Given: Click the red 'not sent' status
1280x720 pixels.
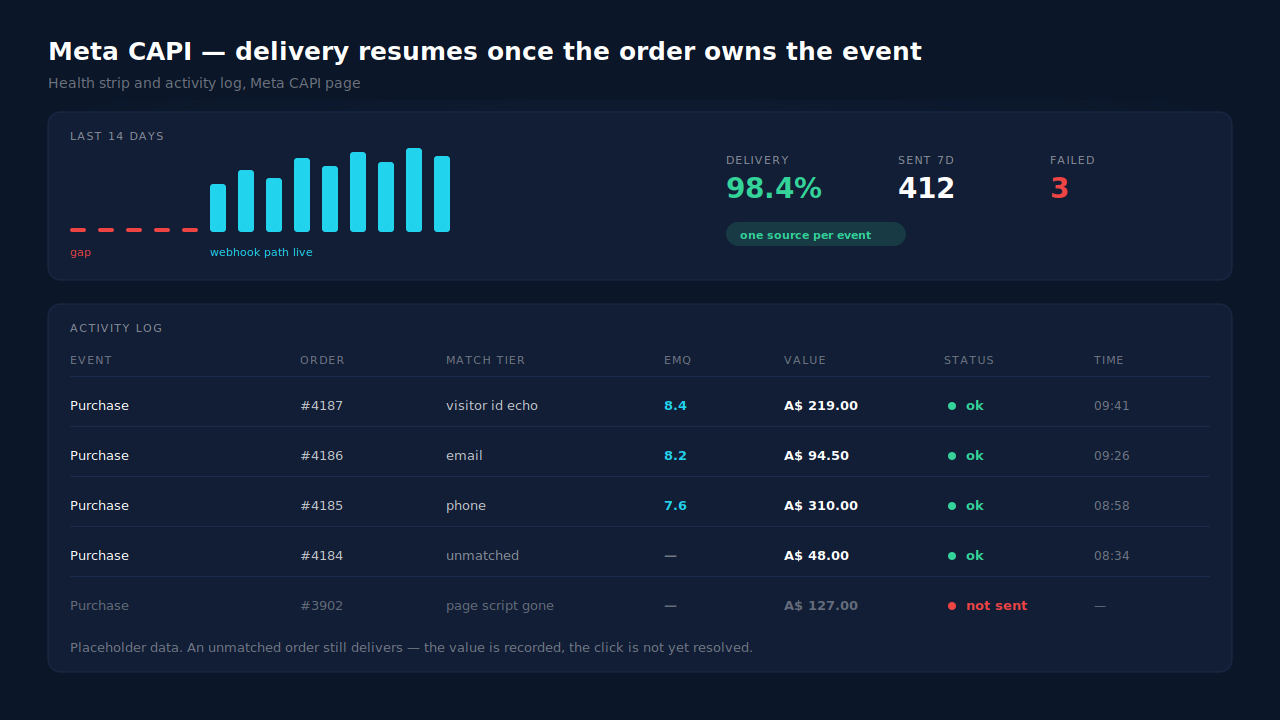Looking at the screenshot, I should click(x=996, y=605).
